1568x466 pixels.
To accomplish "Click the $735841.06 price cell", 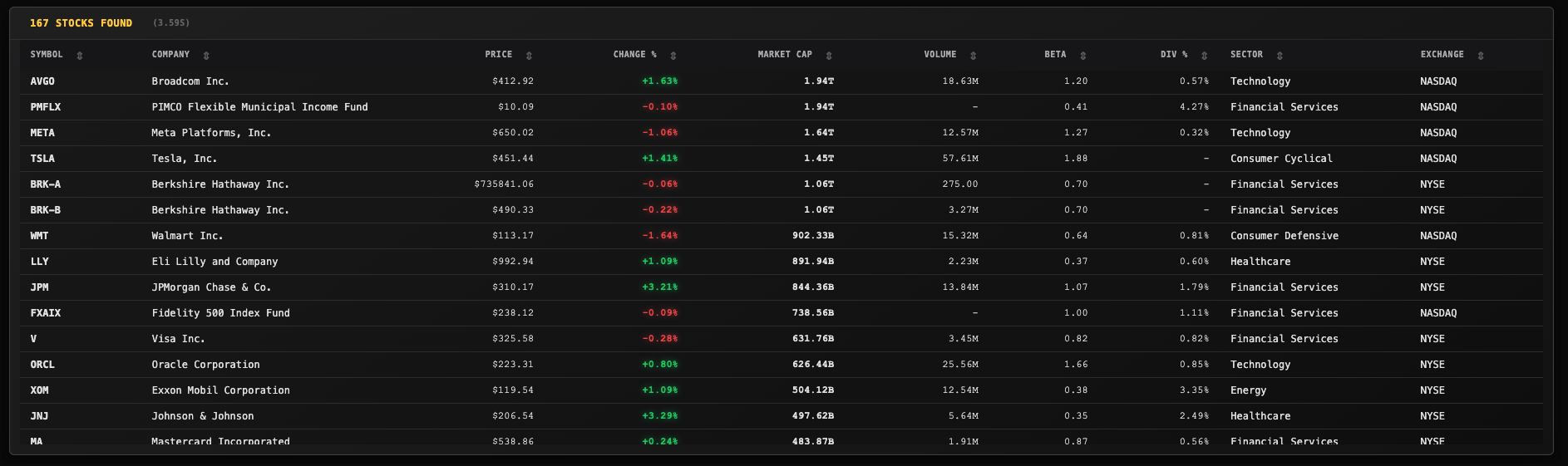I will pos(504,184).
